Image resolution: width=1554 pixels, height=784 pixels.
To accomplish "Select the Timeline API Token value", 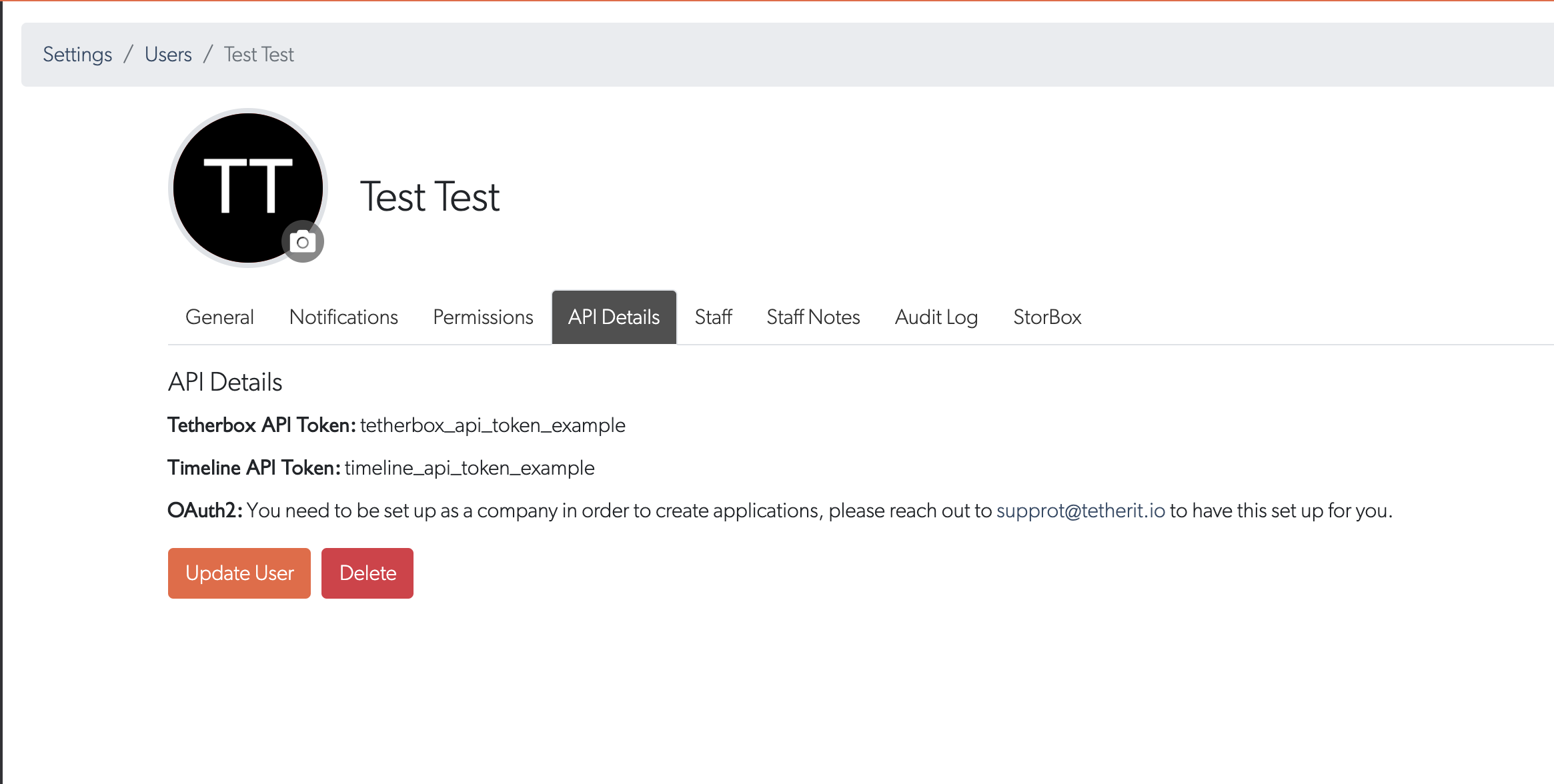I will [x=469, y=467].
